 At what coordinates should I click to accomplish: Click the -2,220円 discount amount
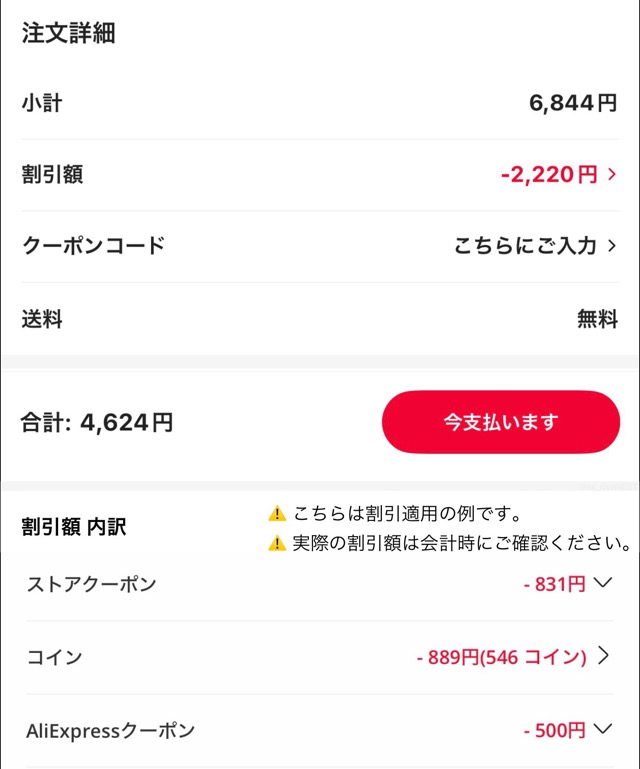coord(549,175)
